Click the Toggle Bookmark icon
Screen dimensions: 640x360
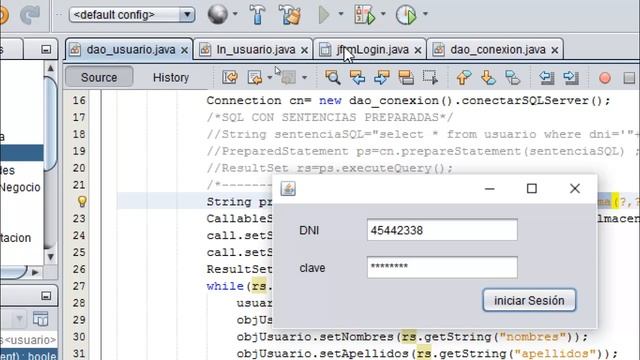[513, 77]
